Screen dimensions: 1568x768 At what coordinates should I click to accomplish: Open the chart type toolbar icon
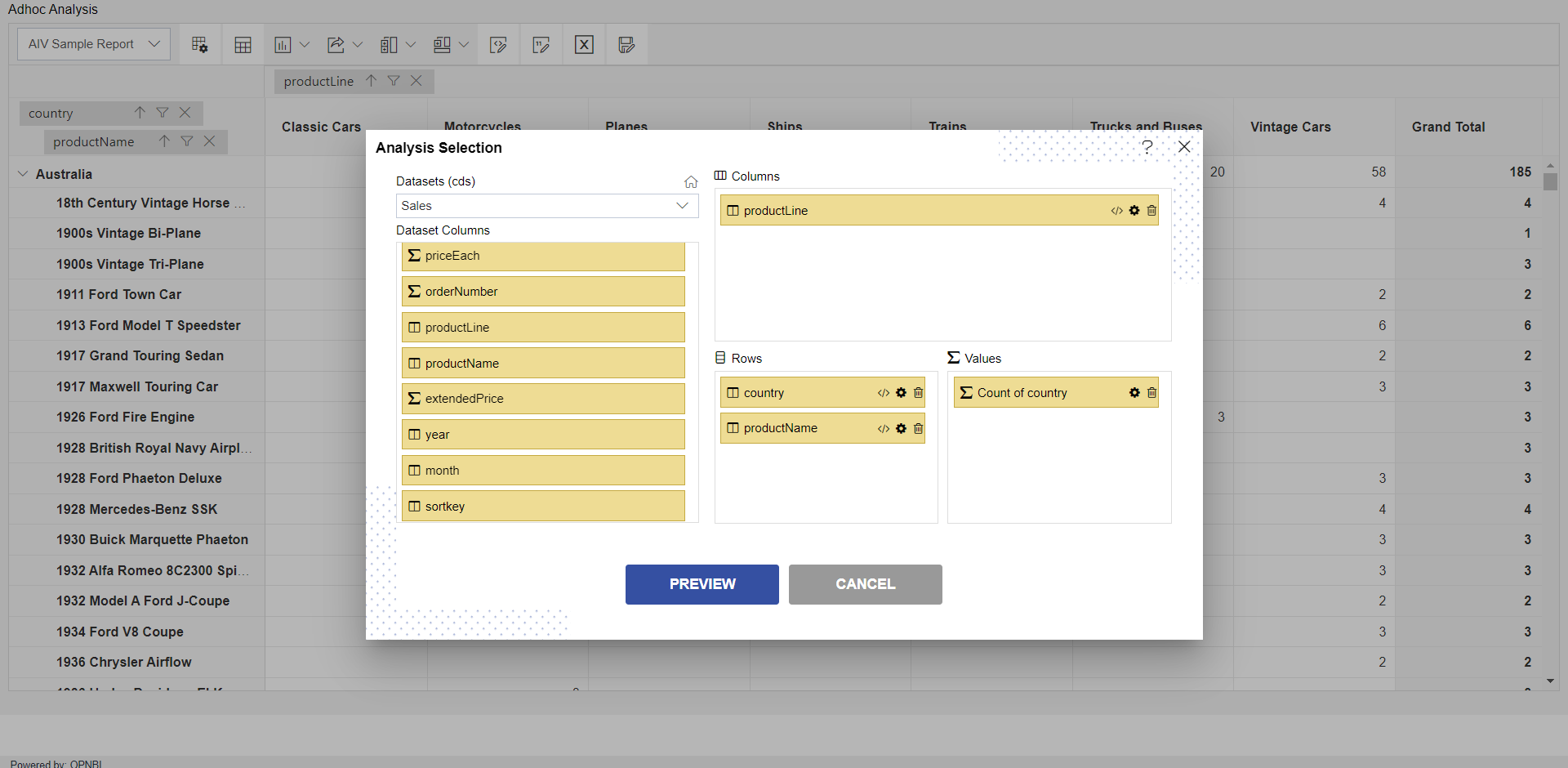pos(283,45)
